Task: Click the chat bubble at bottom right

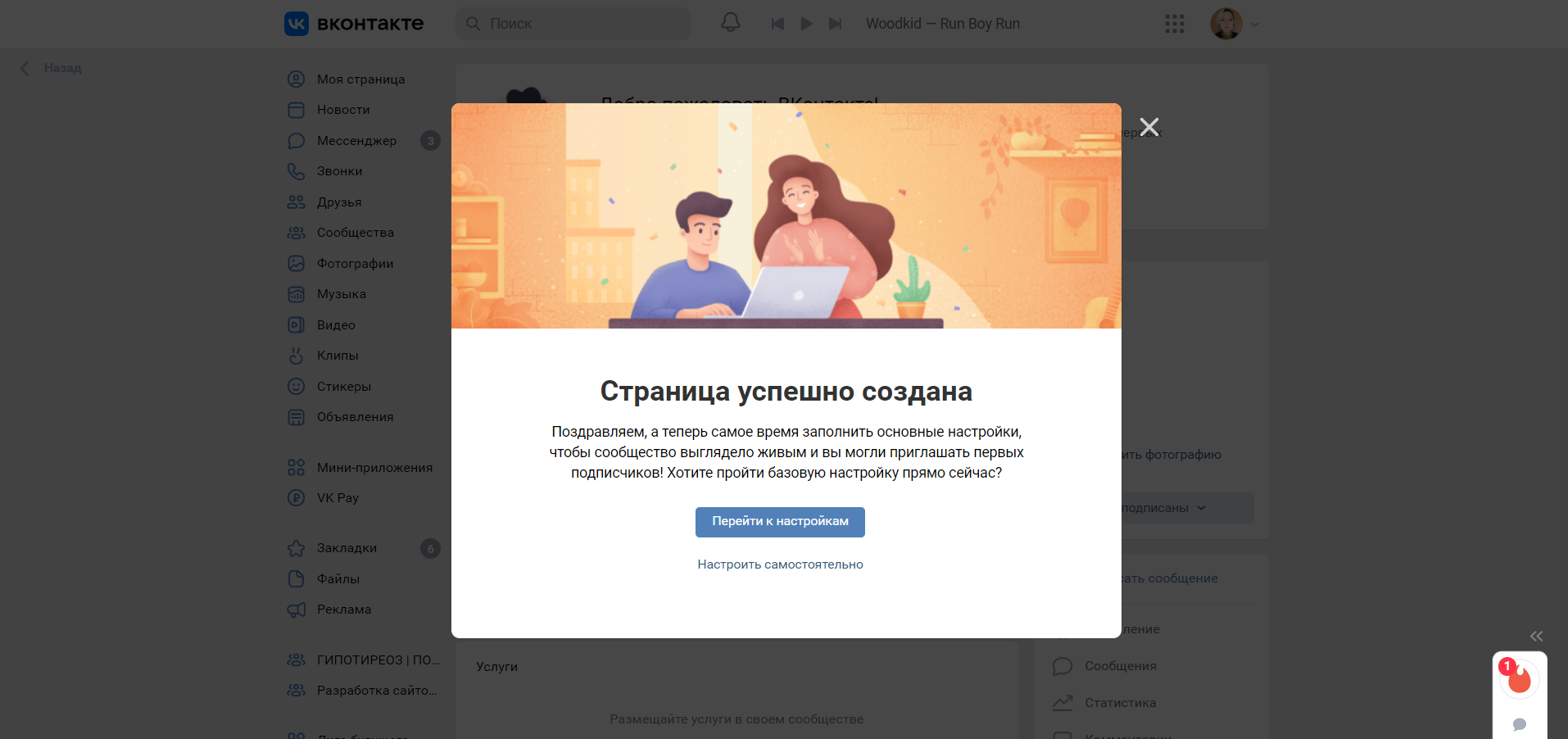Action: tap(1520, 724)
